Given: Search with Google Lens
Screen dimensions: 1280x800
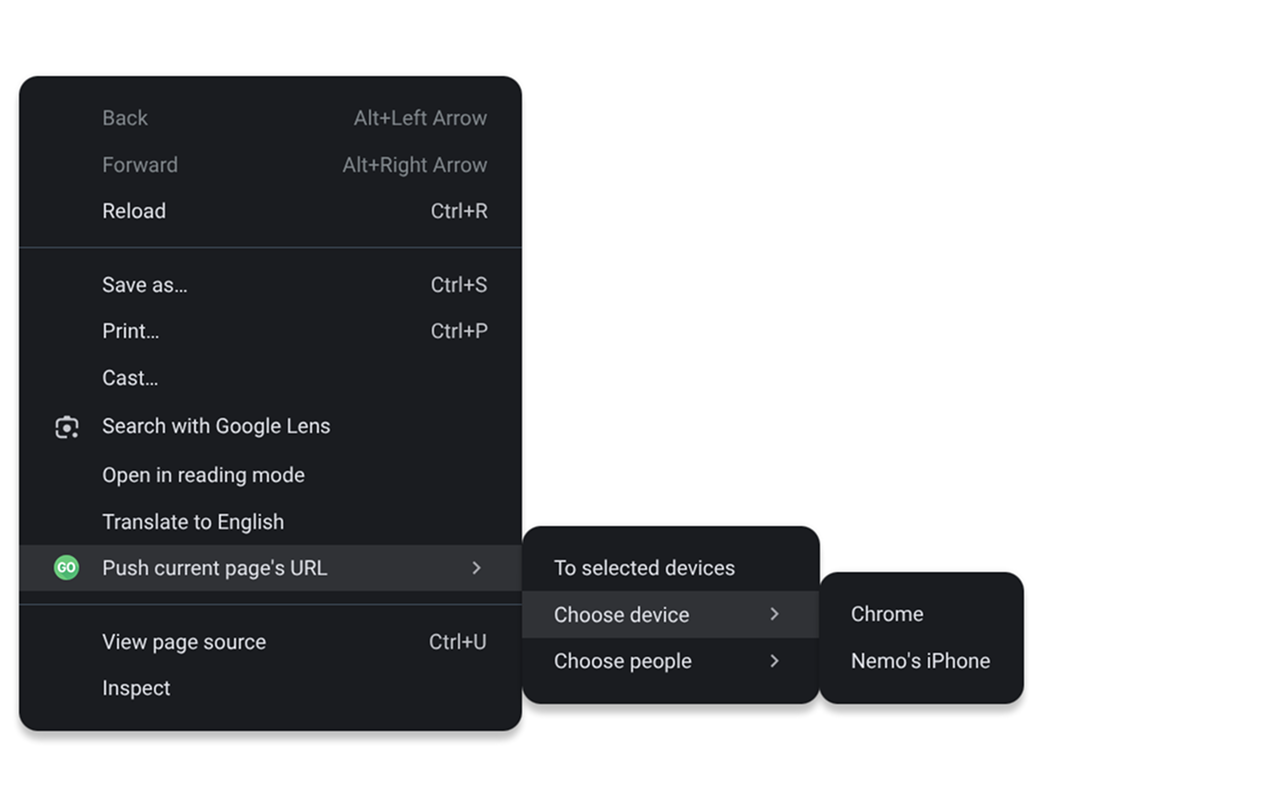Looking at the screenshot, I should click(216, 426).
